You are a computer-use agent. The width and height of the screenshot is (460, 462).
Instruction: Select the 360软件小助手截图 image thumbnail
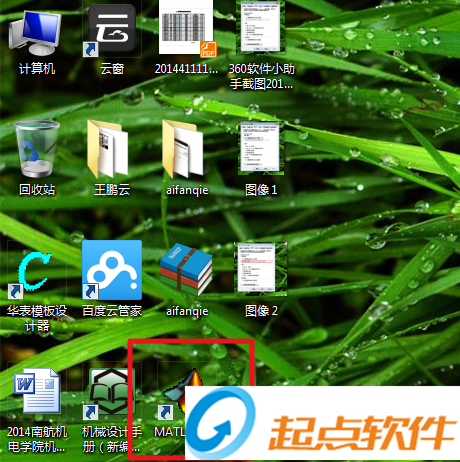261,27
